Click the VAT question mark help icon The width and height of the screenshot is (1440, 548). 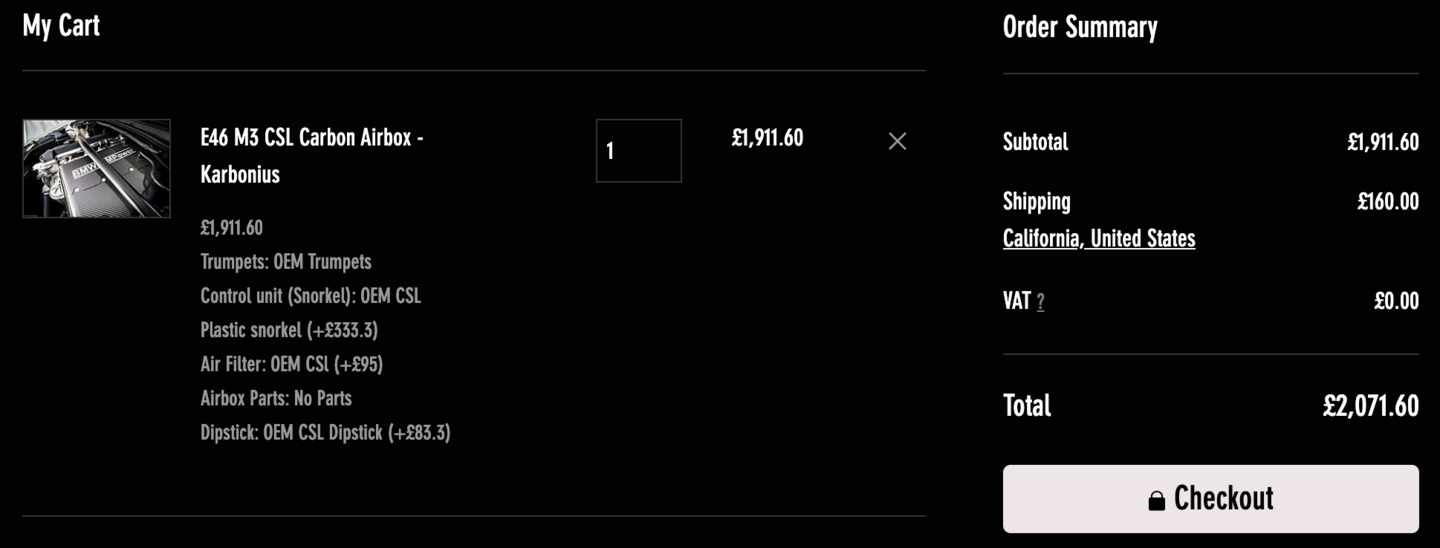click(1040, 302)
